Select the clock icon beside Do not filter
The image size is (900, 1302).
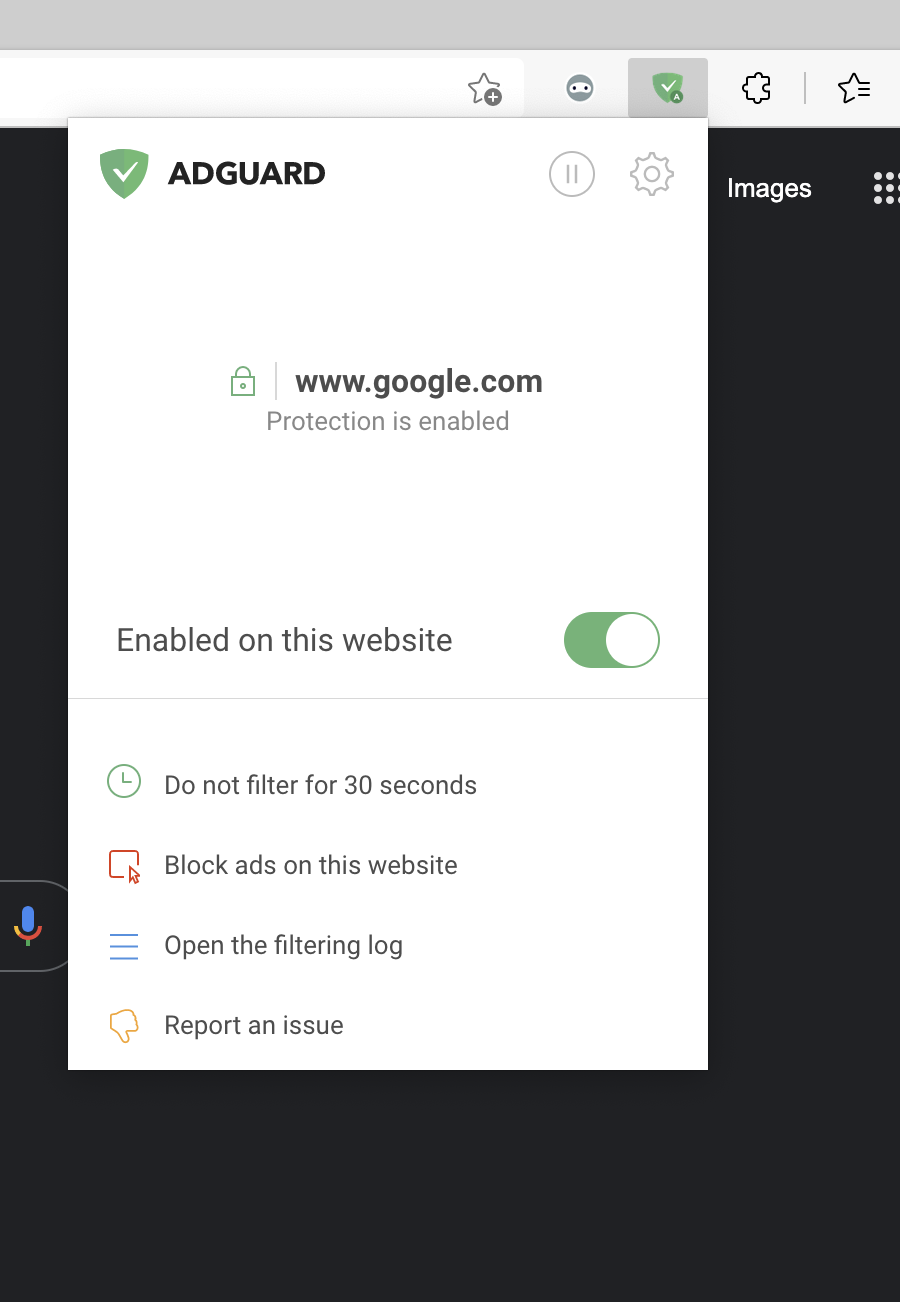click(x=123, y=781)
